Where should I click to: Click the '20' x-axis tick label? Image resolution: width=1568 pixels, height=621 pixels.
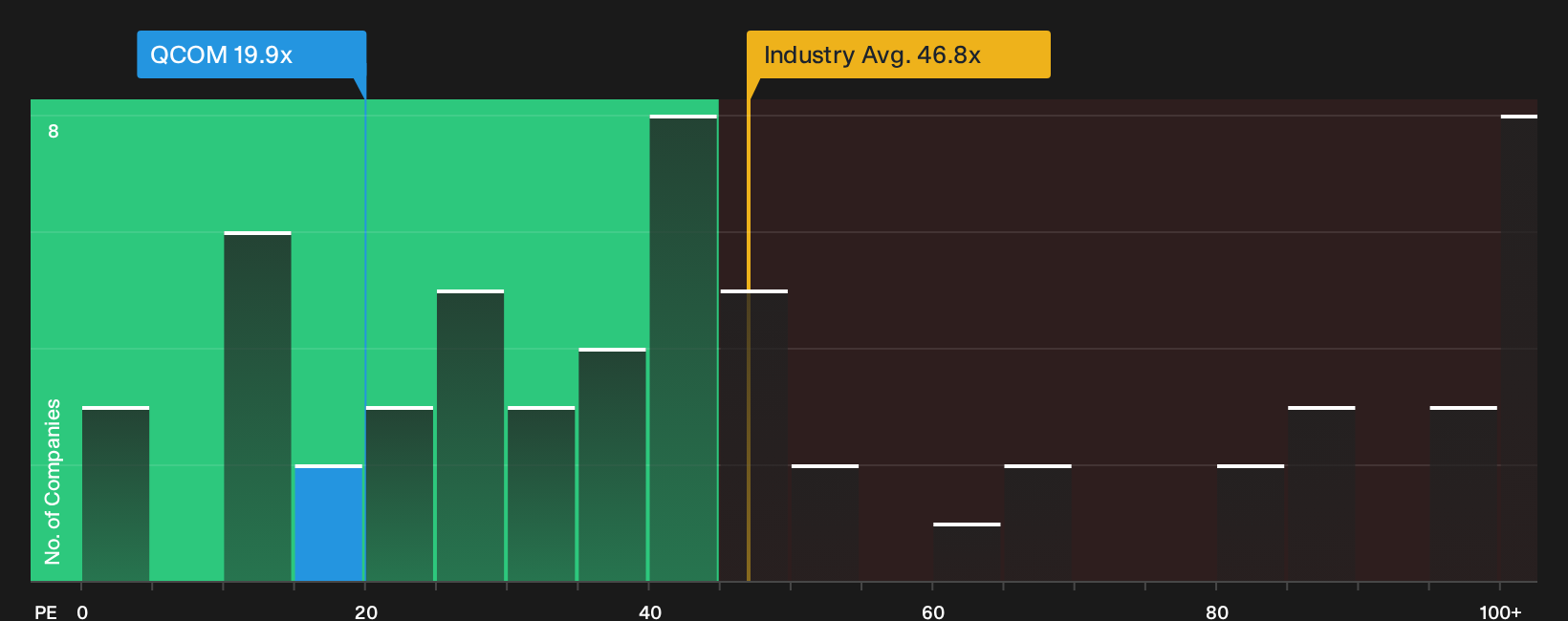click(366, 612)
